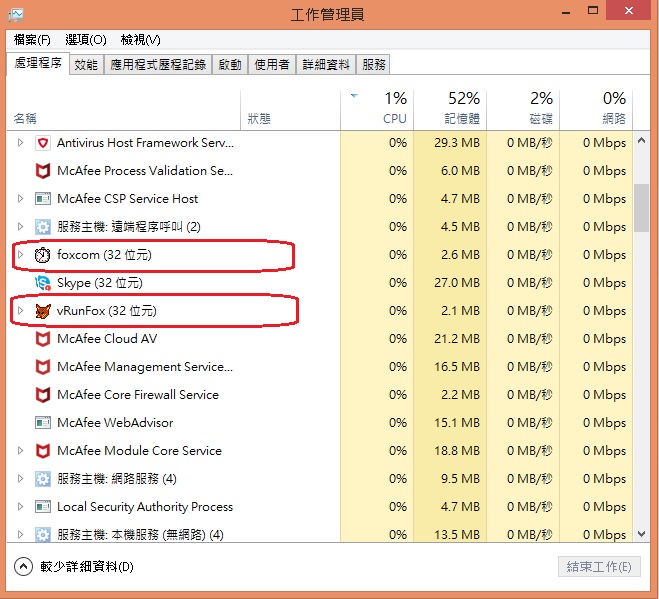Select the Skype (32 位元) process row
This screenshot has width=659, height=599.
pos(319,283)
